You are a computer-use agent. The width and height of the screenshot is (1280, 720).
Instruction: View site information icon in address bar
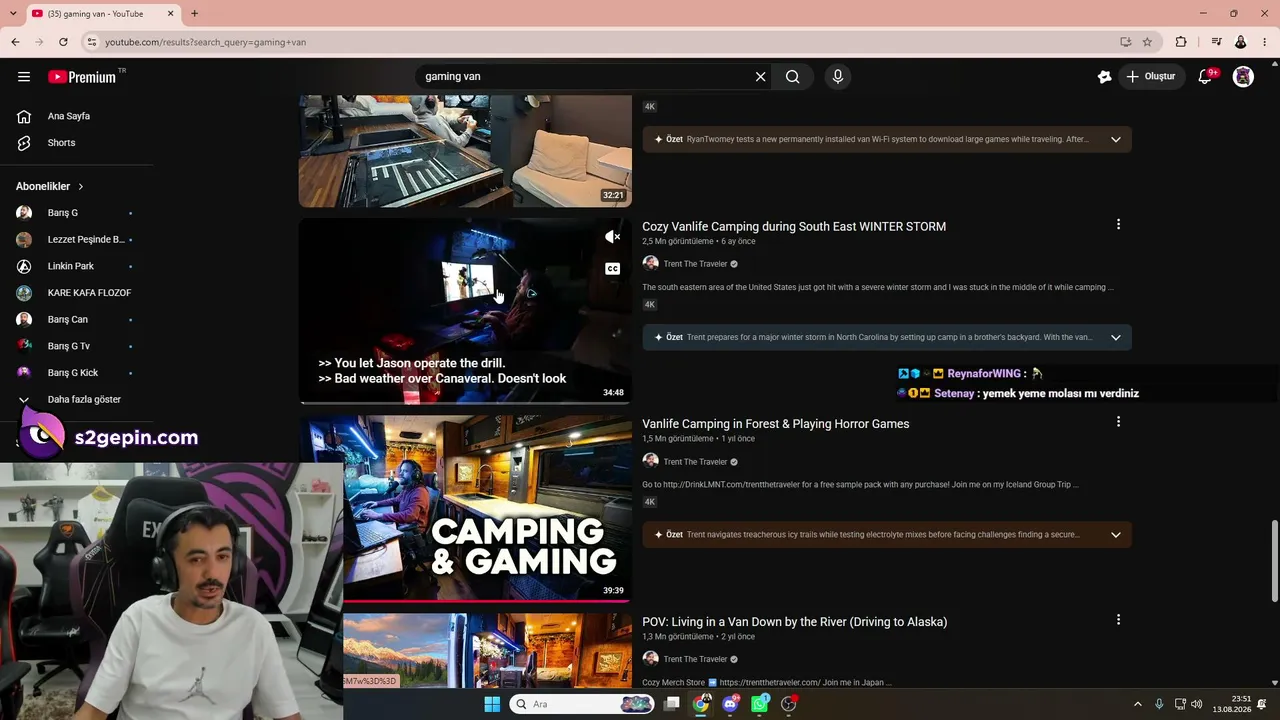(91, 42)
